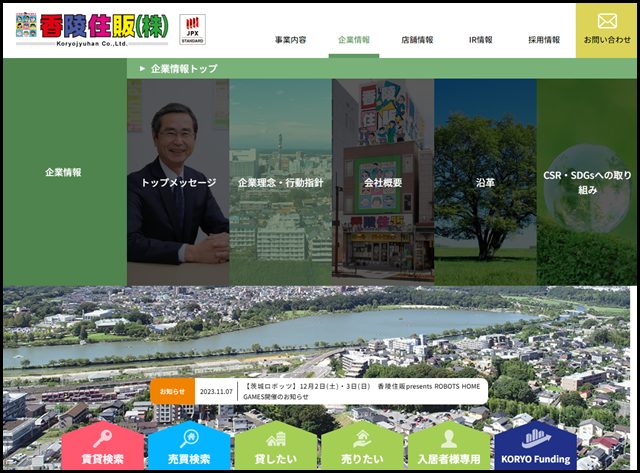Open the 沿革 tree card
Screen dimensions: 640x473
[485, 182]
